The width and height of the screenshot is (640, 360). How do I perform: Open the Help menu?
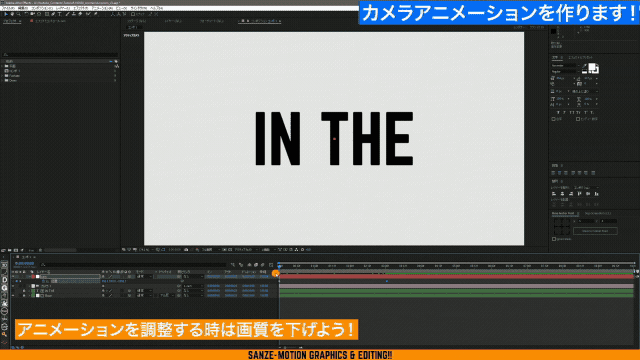pos(156,8)
